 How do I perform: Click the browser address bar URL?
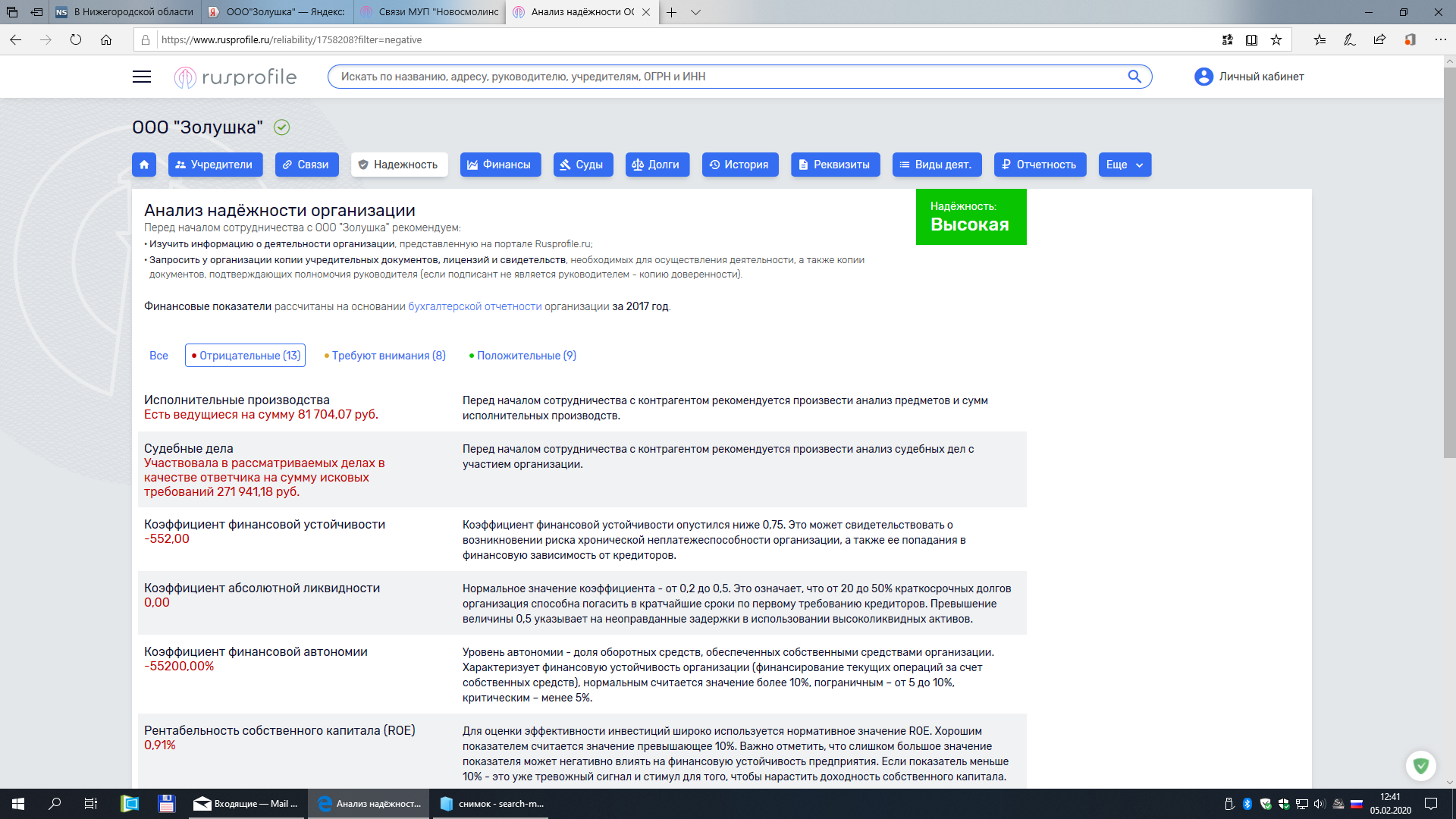[x=292, y=39]
